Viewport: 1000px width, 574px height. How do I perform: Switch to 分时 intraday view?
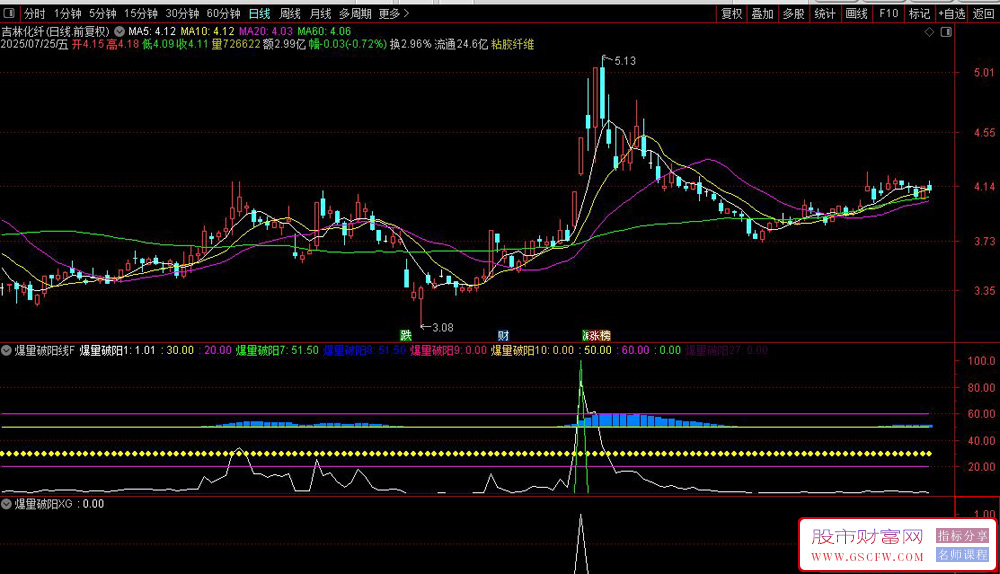point(34,13)
